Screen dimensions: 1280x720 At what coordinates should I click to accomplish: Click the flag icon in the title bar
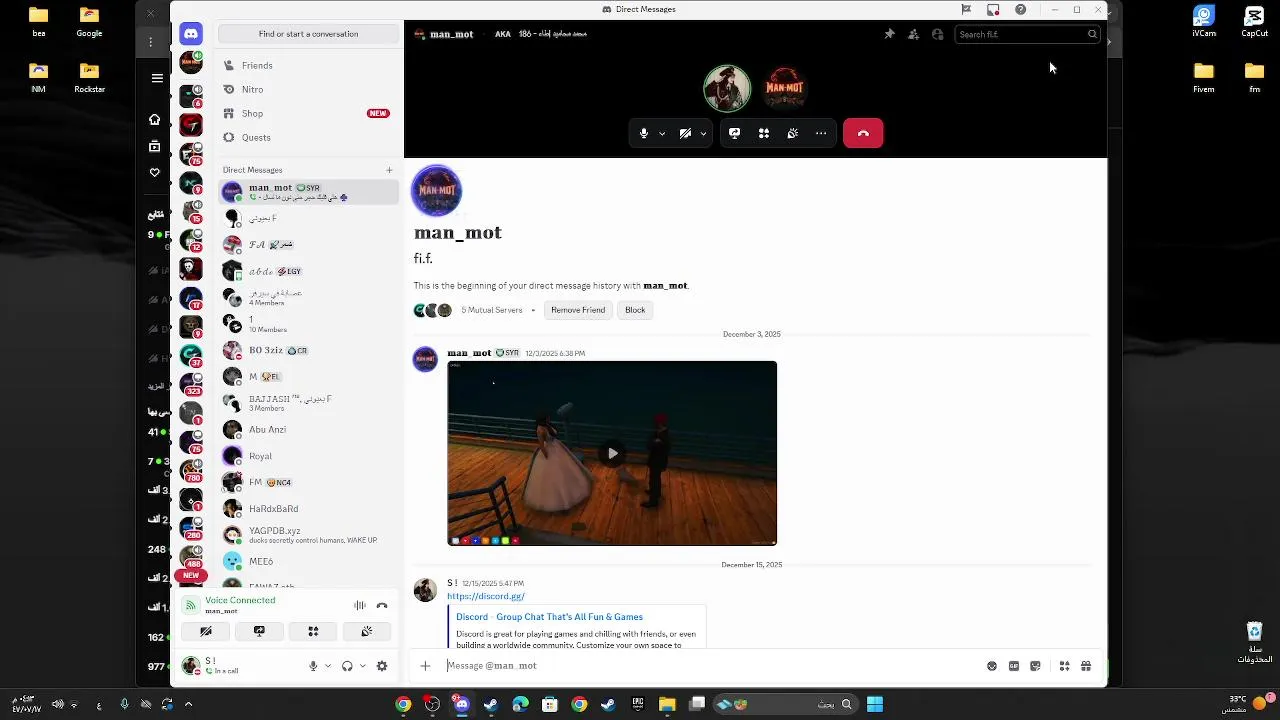coord(966,10)
